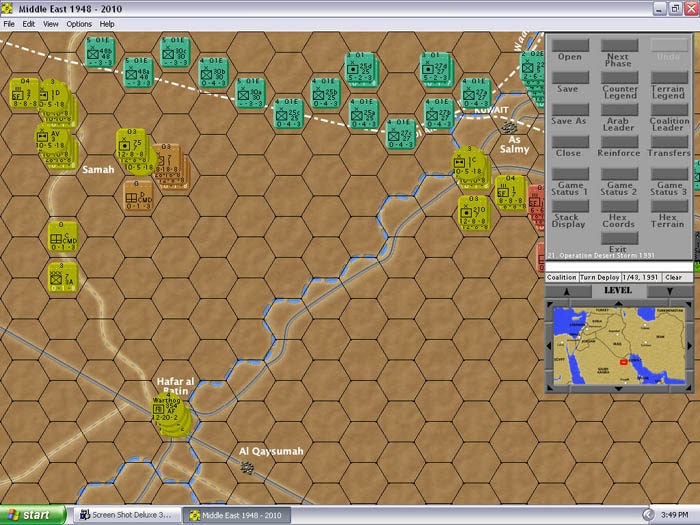Viewport: 700px width, 525px height.
Task: Open the Edit menu
Action: tap(29, 24)
